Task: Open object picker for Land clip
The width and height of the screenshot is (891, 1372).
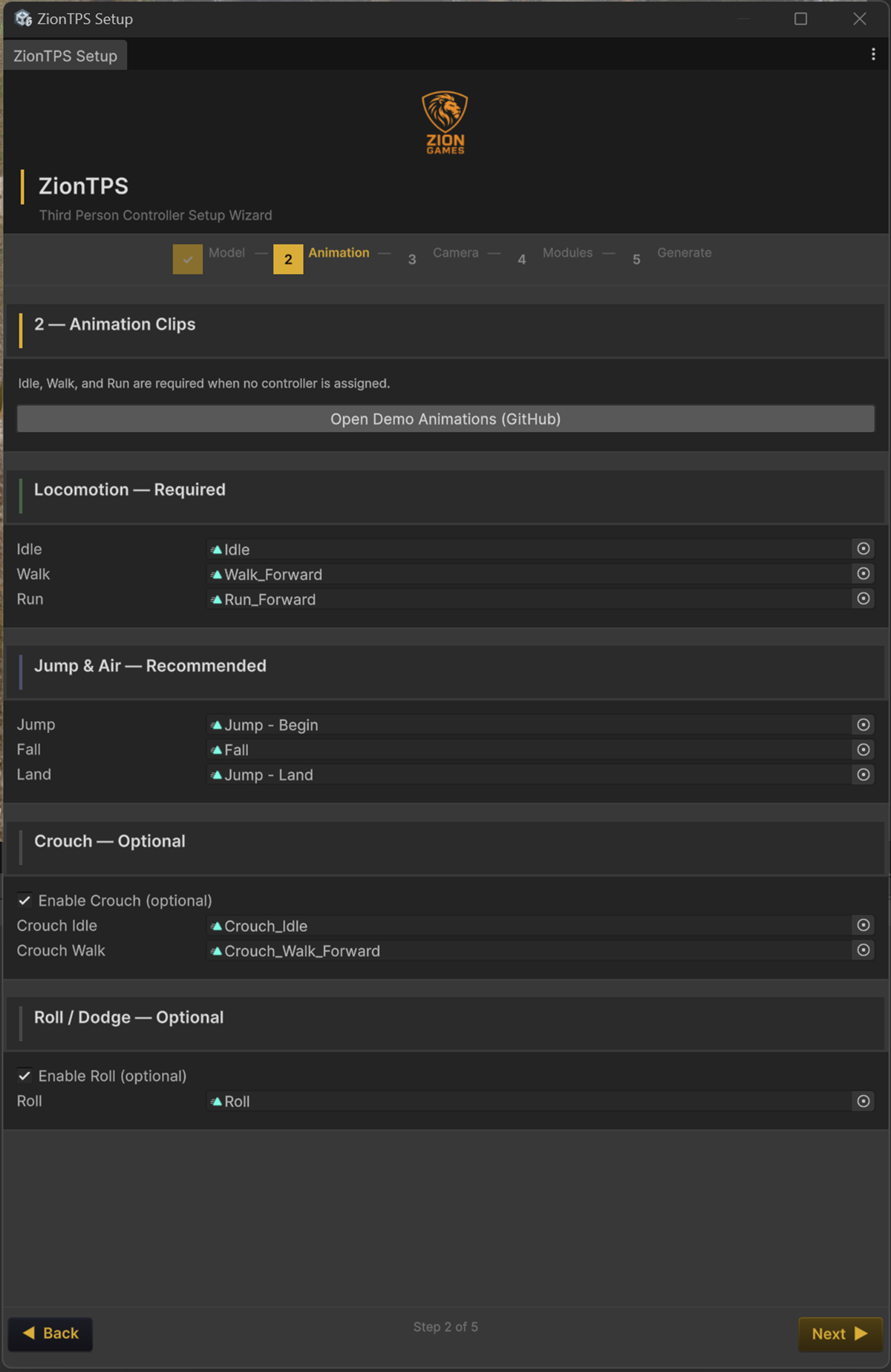Action: click(x=863, y=774)
